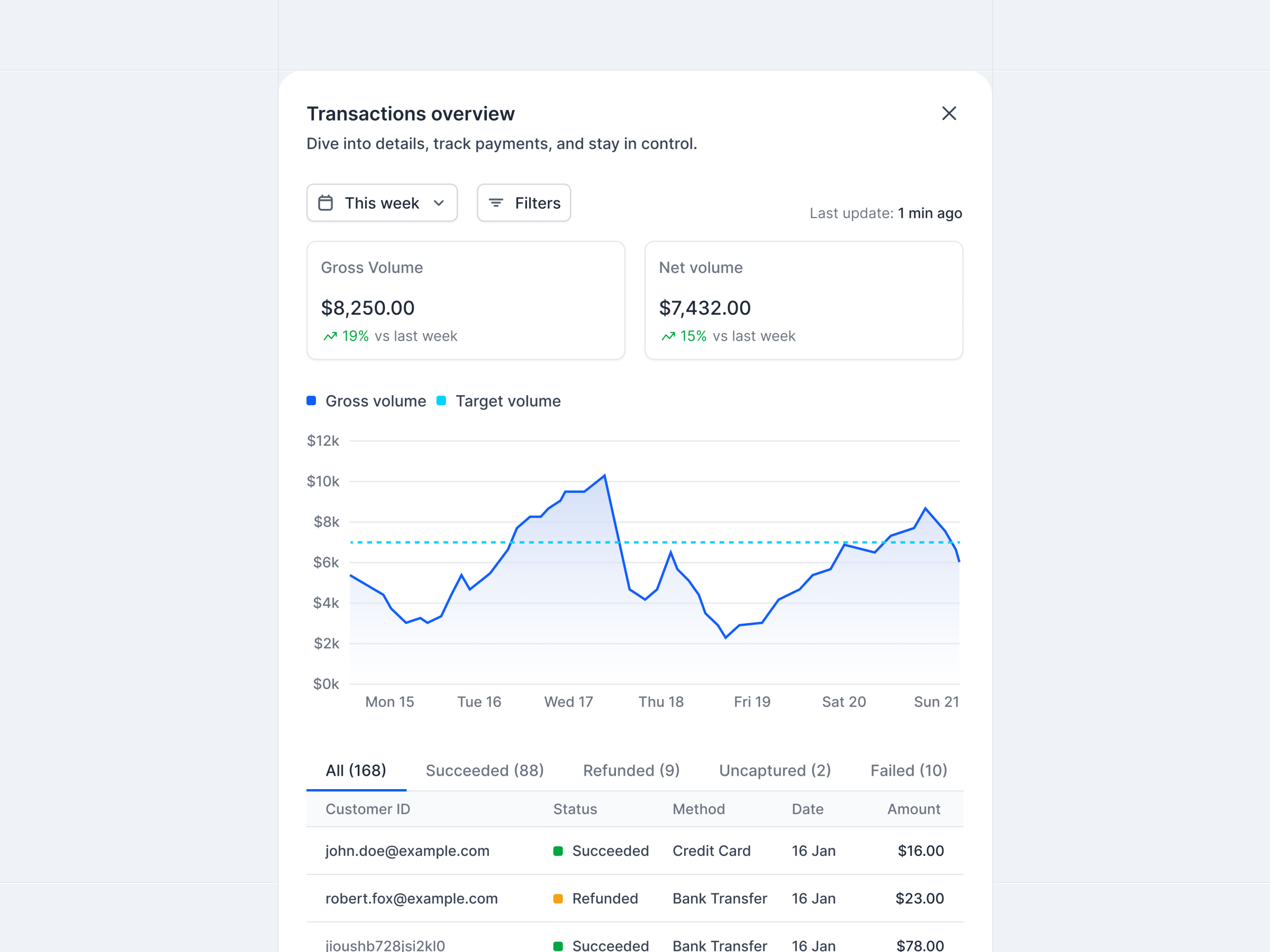The width and height of the screenshot is (1270, 952).
Task: Switch to the Succeeded (88) tab
Action: click(485, 770)
